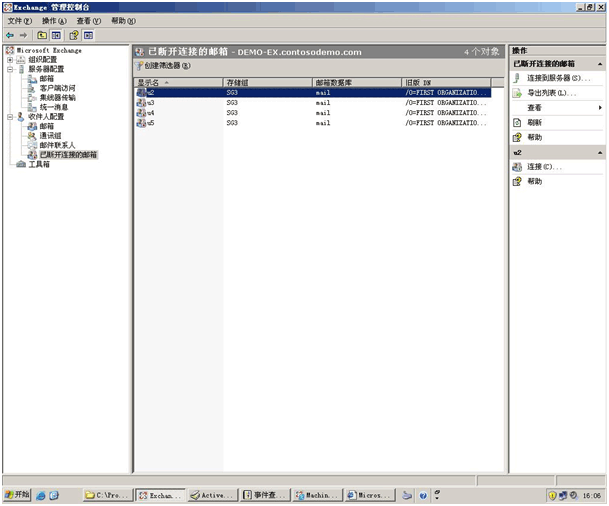Switch to Machin... taskbar window

[x=317, y=496]
